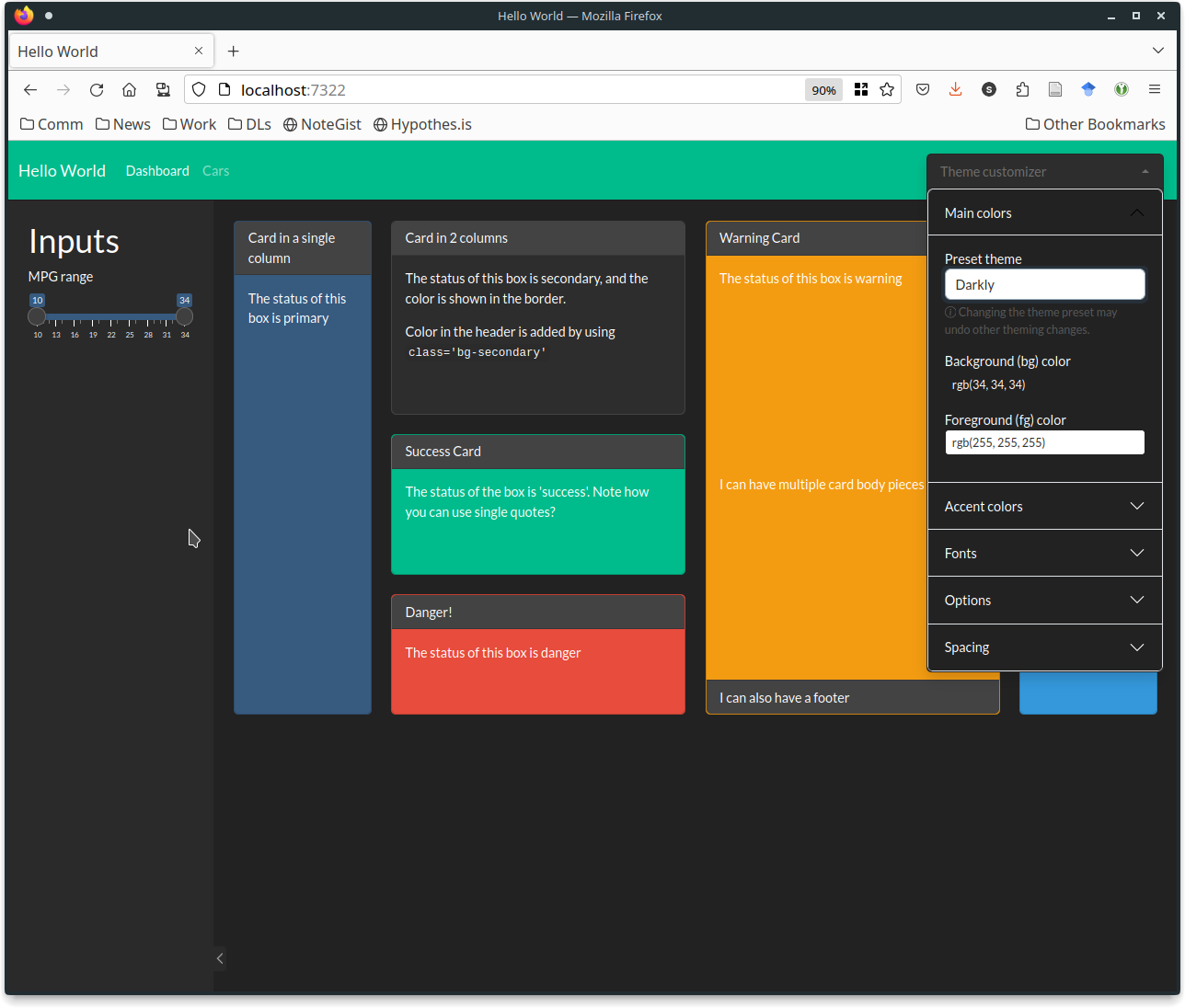Open the extensions puzzle icon
Image resolution: width=1185 pixels, height=1008 pixels.
coord(1022,89)
